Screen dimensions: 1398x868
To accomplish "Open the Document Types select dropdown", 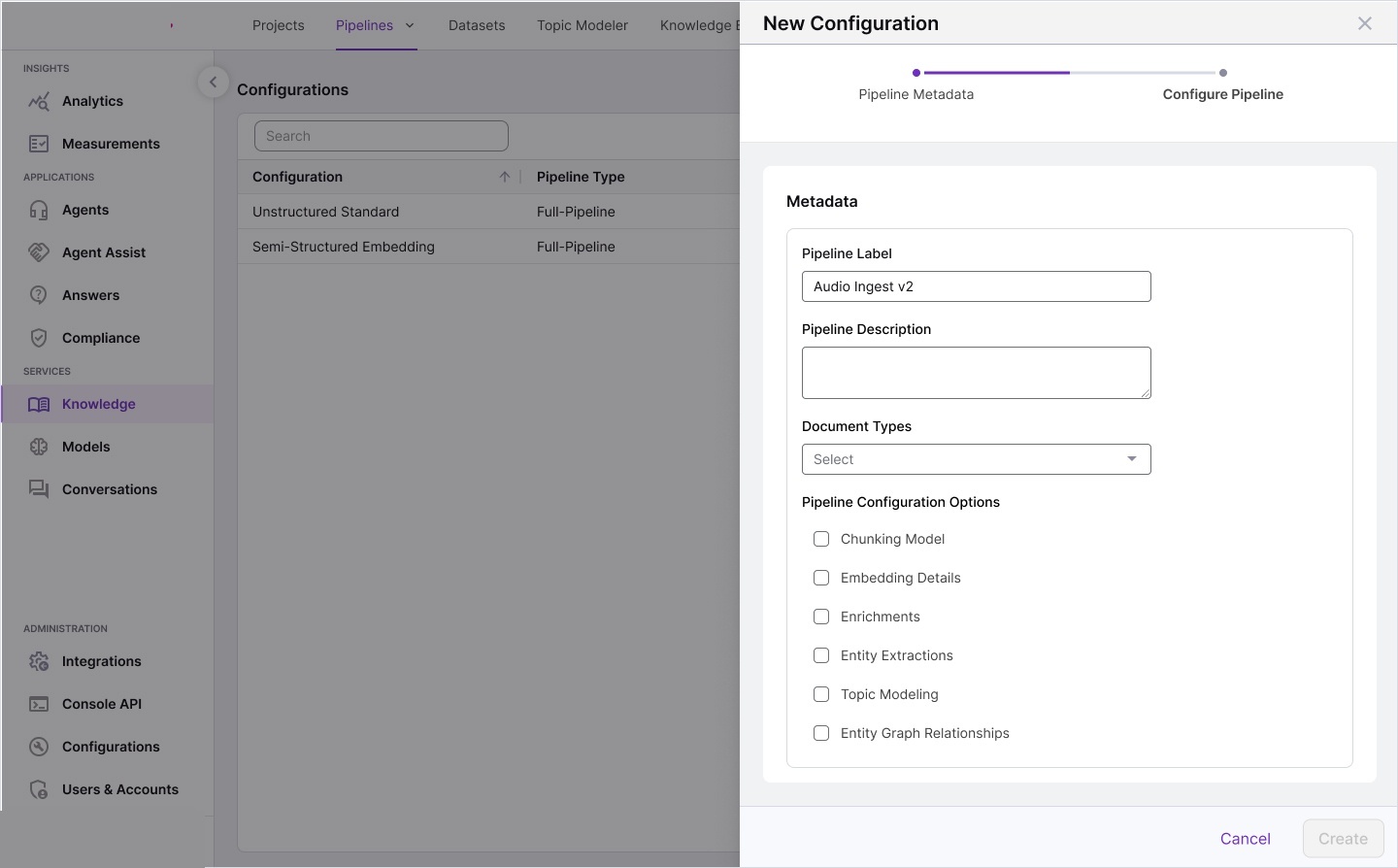I will coord(976,458).
